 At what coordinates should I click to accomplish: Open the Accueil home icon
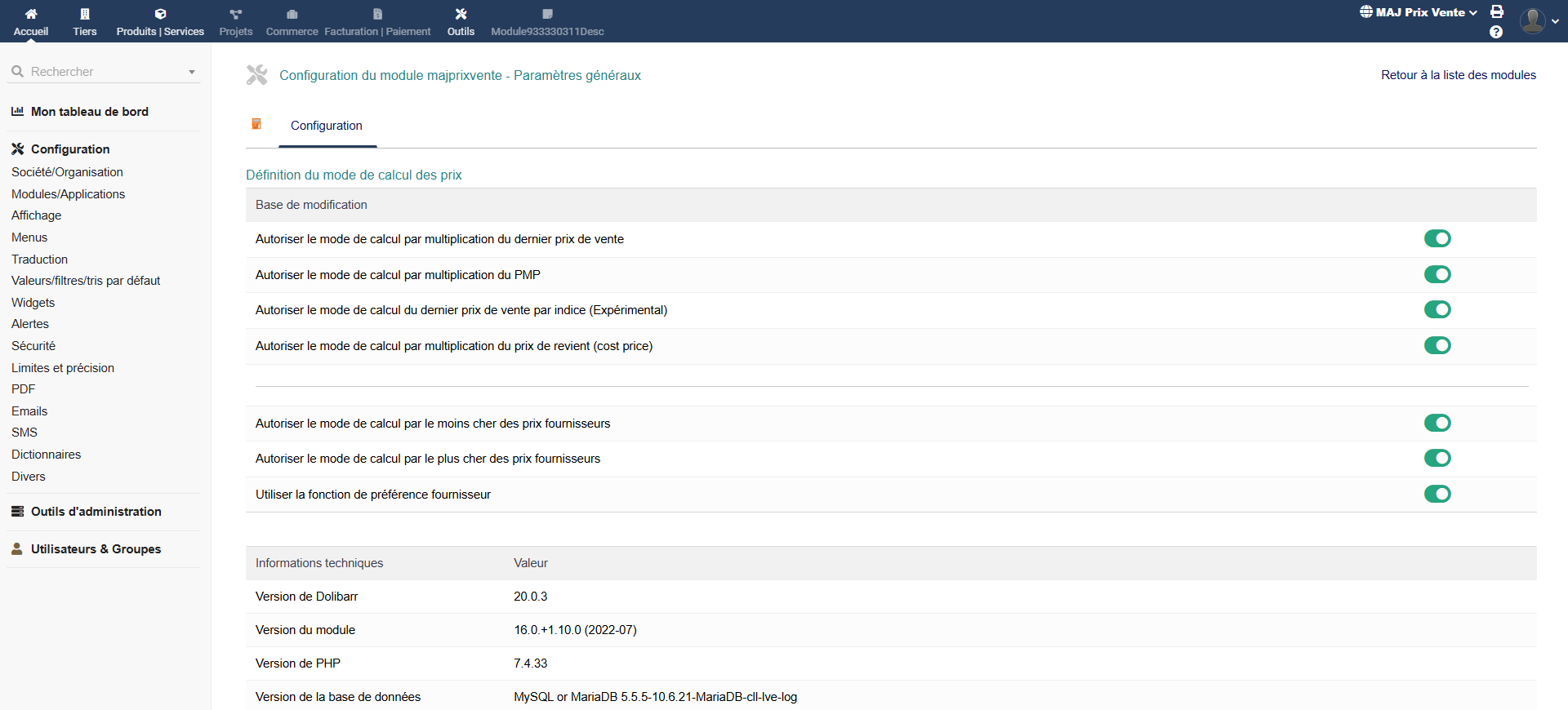click(x=31, y=14)
